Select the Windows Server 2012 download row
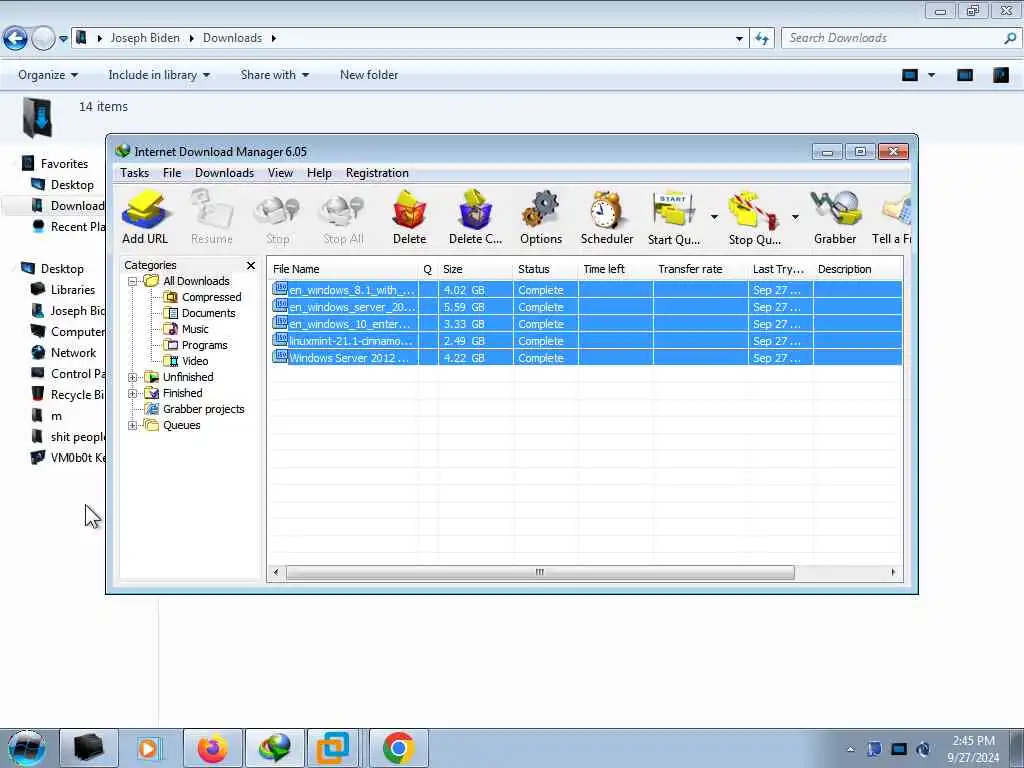 (x=585, y=358)
